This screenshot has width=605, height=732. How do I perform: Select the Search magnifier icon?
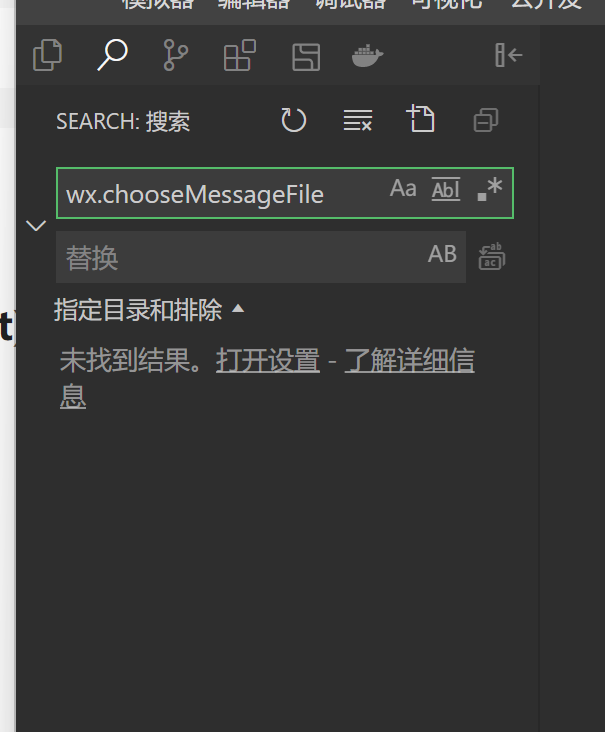click(x=113, y=55)
